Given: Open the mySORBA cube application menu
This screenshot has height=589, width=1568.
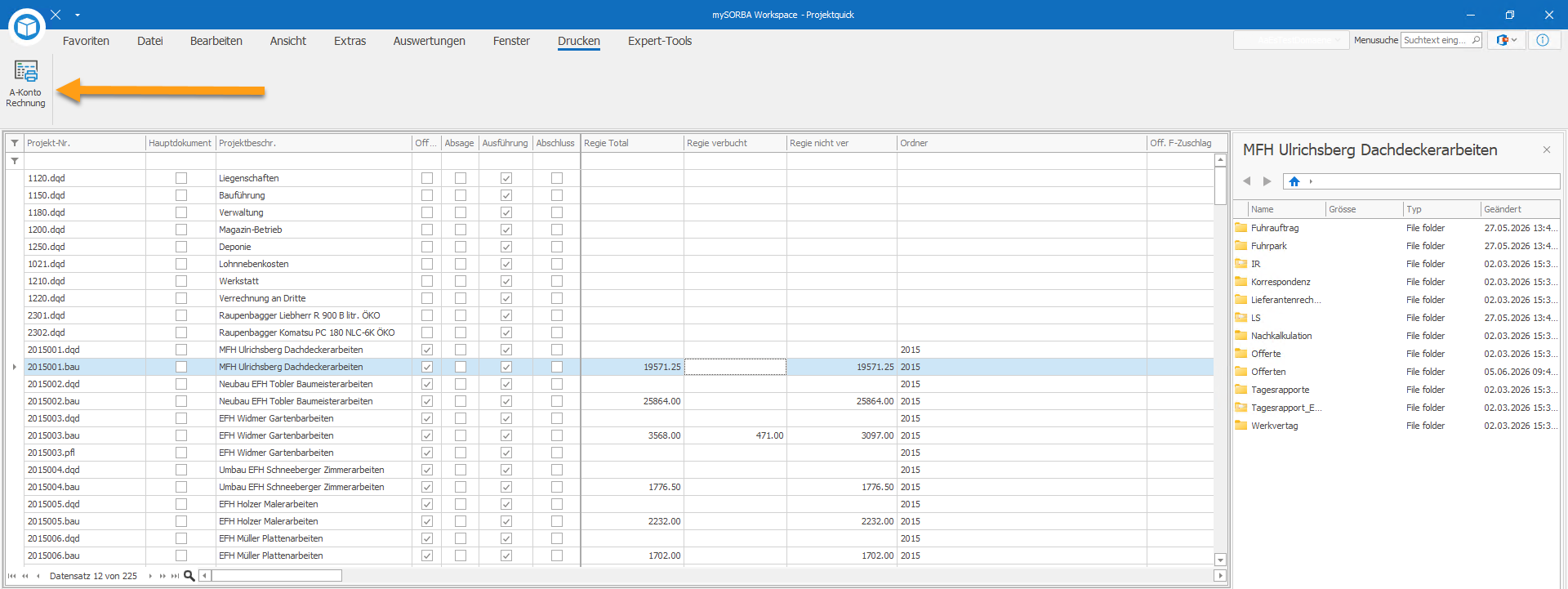Looking at the screenshot, I should click(x=27, y=27).
